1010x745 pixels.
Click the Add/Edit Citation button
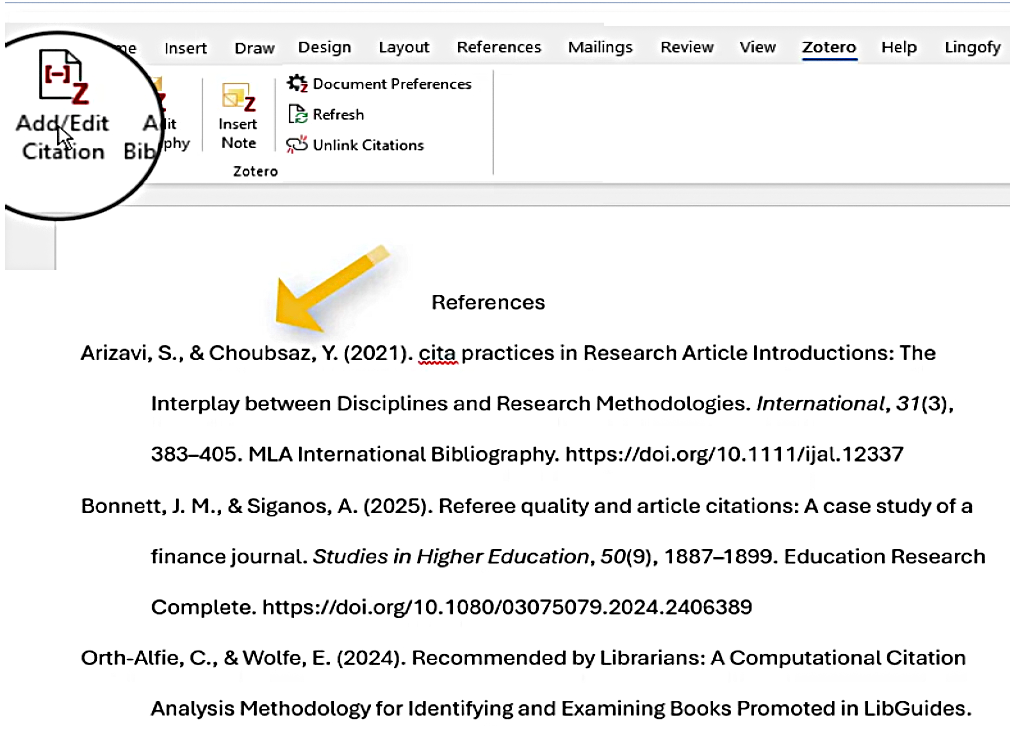[62, 108]
